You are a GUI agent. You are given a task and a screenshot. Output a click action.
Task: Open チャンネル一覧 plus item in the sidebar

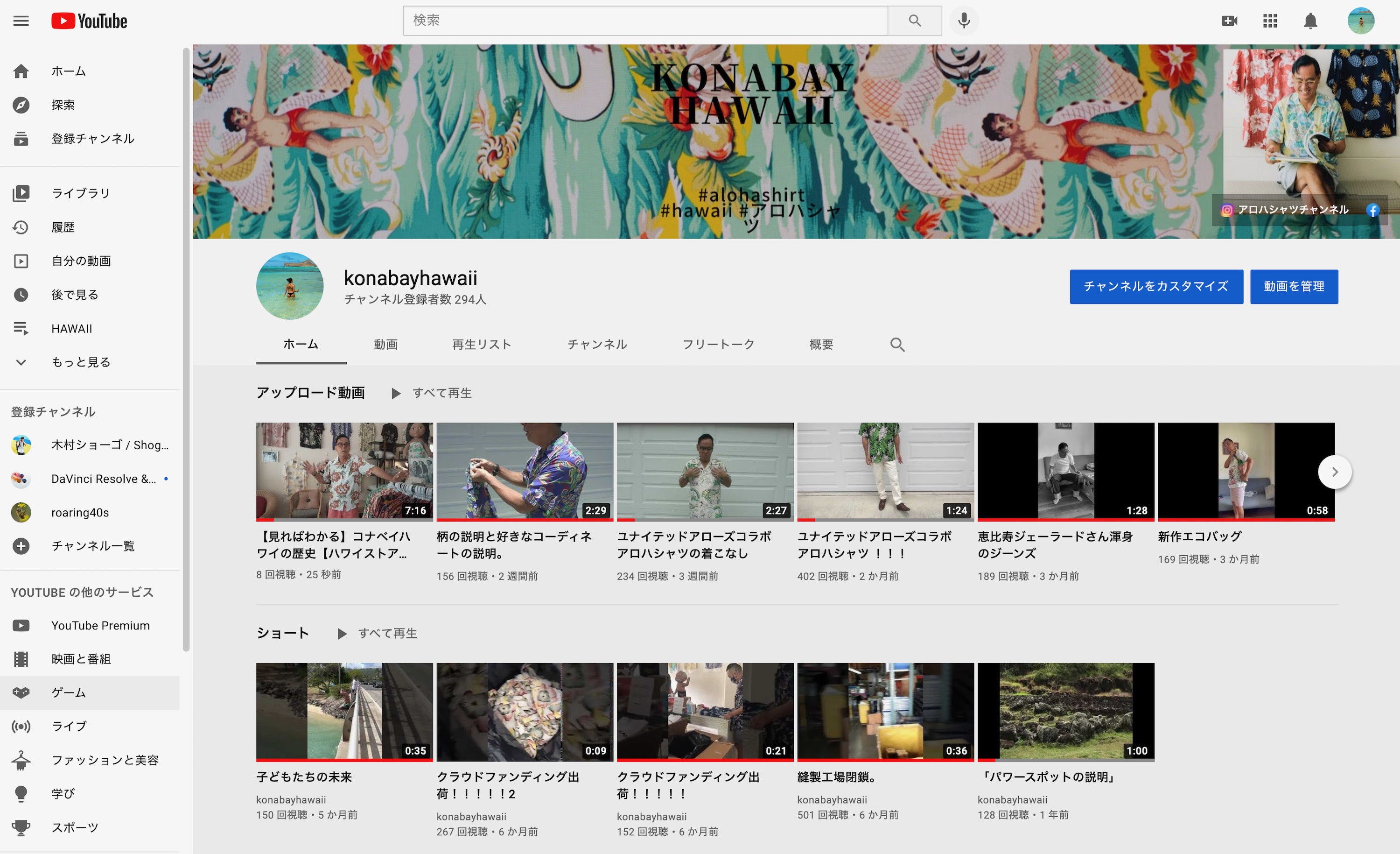coord(92,546)
